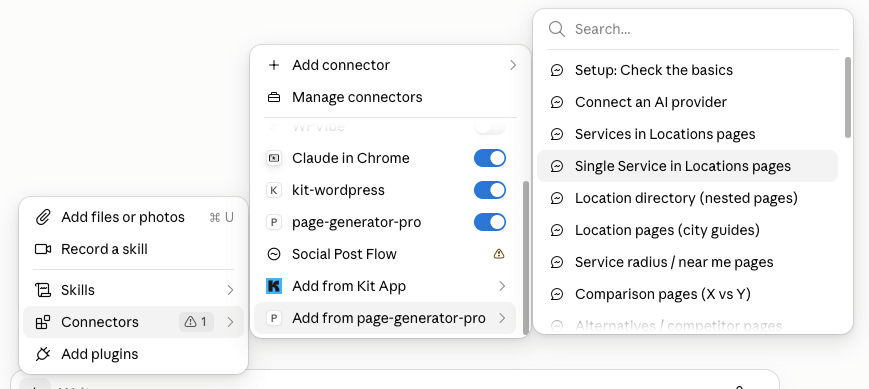Viewport: 869px width, 389px height.
Task: Click chat icon beside Location pages (city guides)
Action: tap(557, 230)
